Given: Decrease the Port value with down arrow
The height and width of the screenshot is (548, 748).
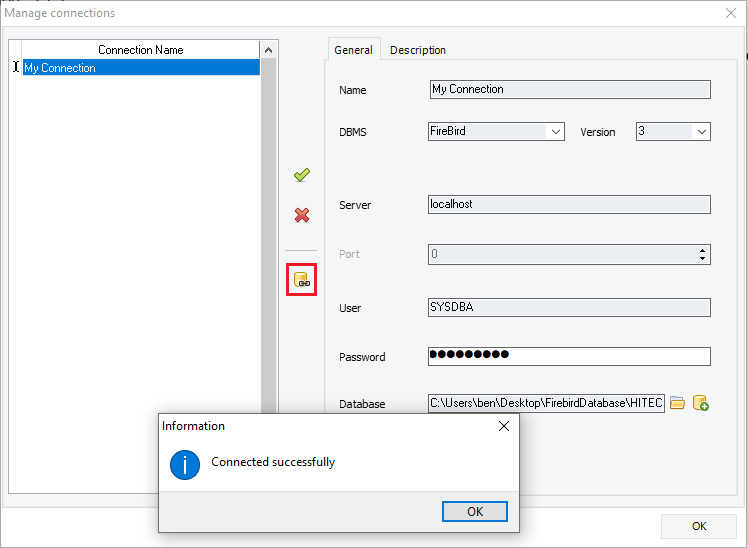Looking at the screenshot, I should (x=702, y=258).
